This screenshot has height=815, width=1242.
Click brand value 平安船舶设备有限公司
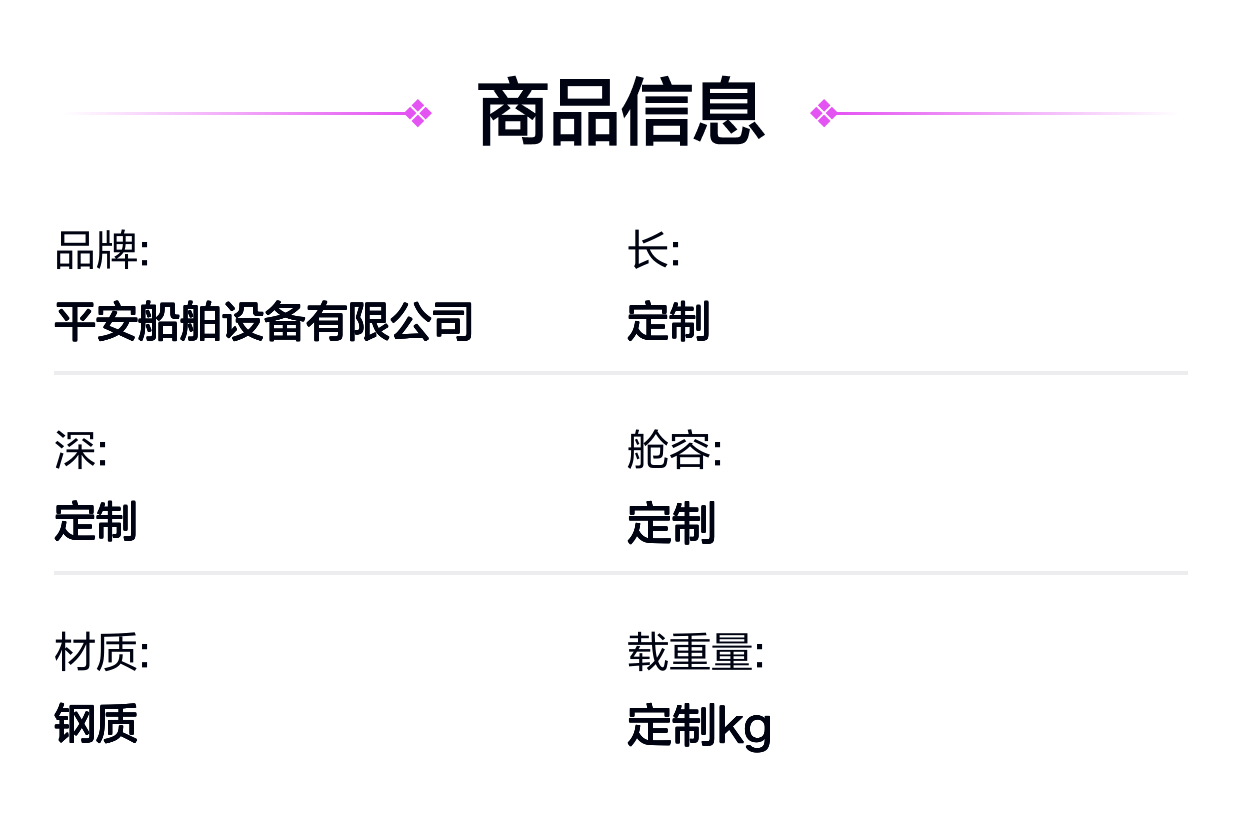[263, 322]
